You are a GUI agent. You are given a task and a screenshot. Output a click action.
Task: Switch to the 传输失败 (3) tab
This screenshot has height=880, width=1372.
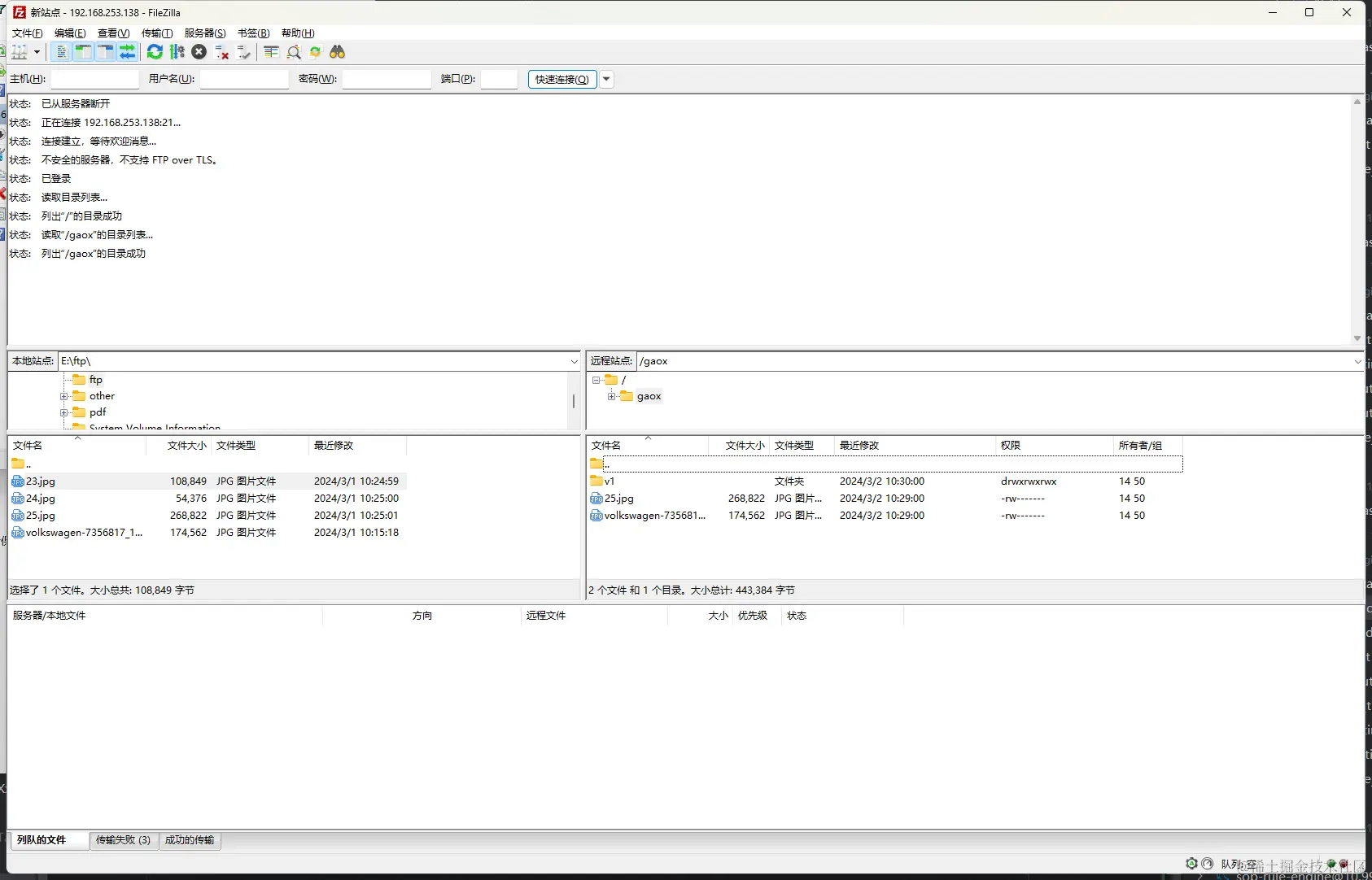click(x=124, y=840)
